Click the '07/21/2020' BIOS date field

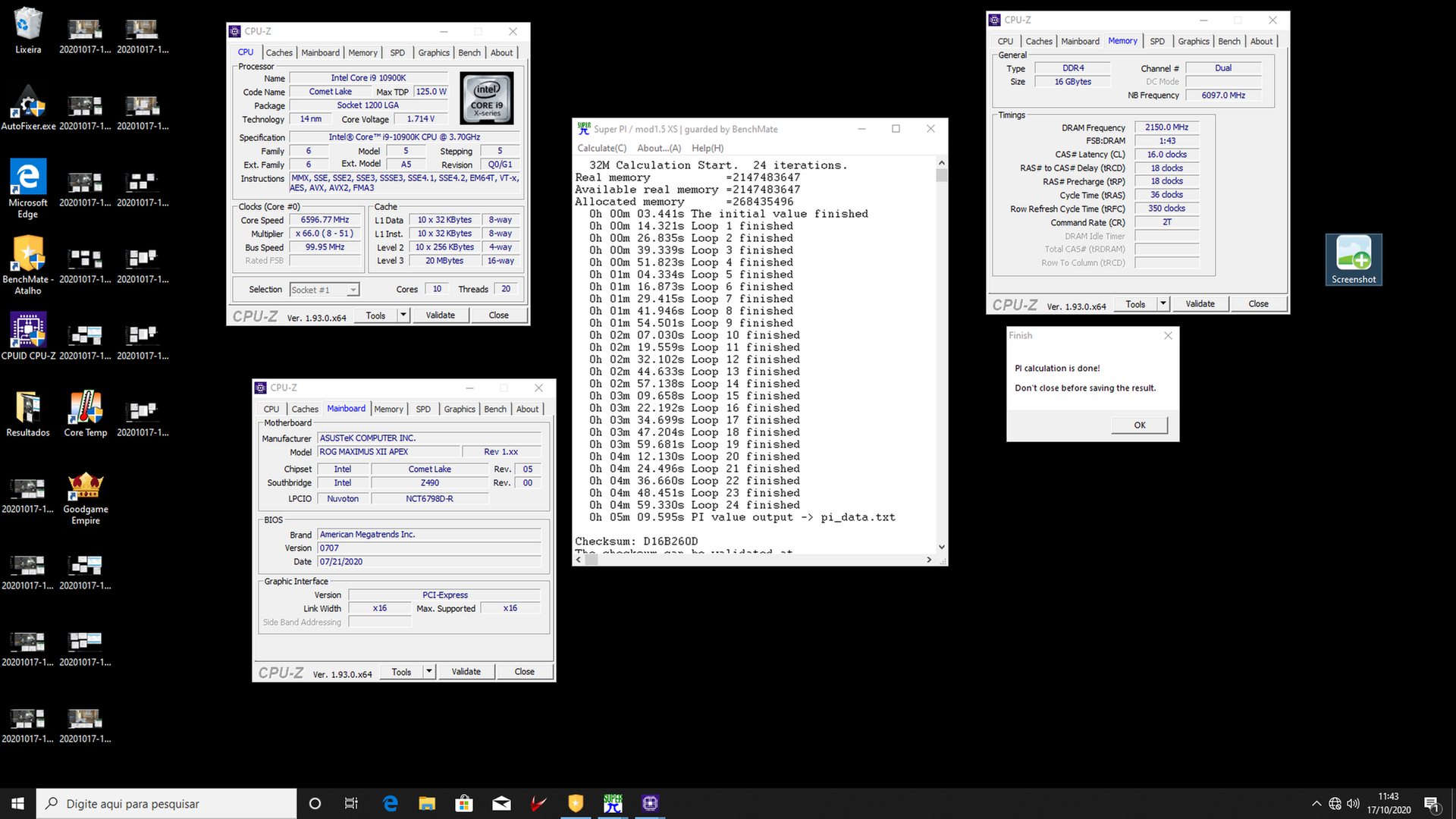pos(429,562)
